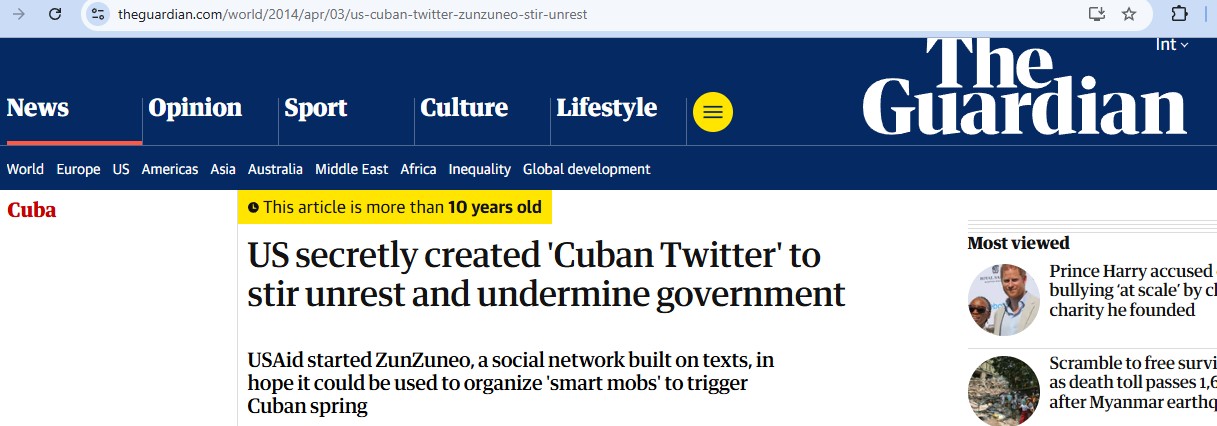Click the Prince Harry story thumbnail
The width and height of the screenshot is (1217, 426).
(x=1004, y=300)
